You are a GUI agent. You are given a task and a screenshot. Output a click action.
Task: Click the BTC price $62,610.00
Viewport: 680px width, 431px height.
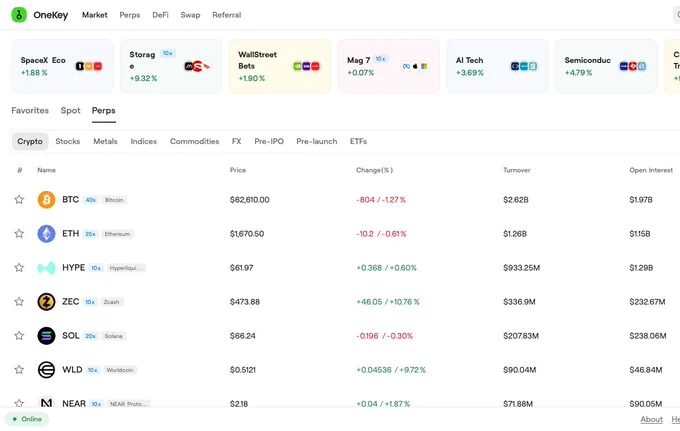point(249,200)
